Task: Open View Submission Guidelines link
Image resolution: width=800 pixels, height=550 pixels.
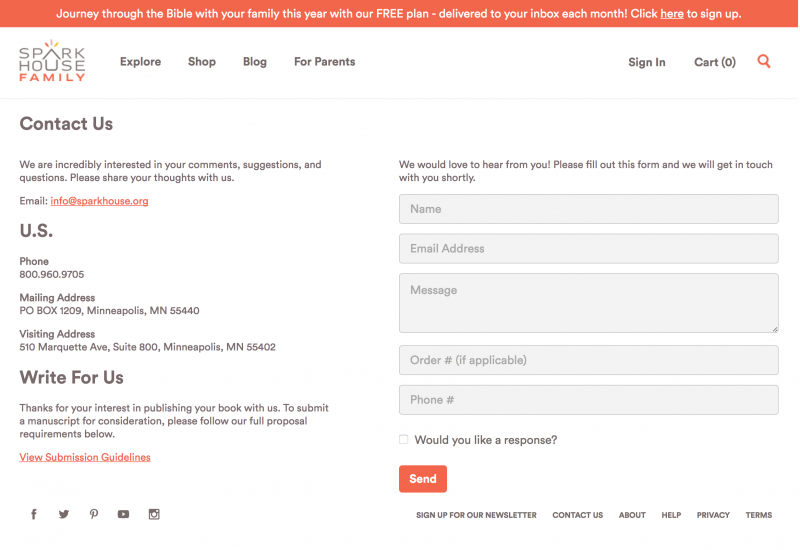Action: coord(85,457)
